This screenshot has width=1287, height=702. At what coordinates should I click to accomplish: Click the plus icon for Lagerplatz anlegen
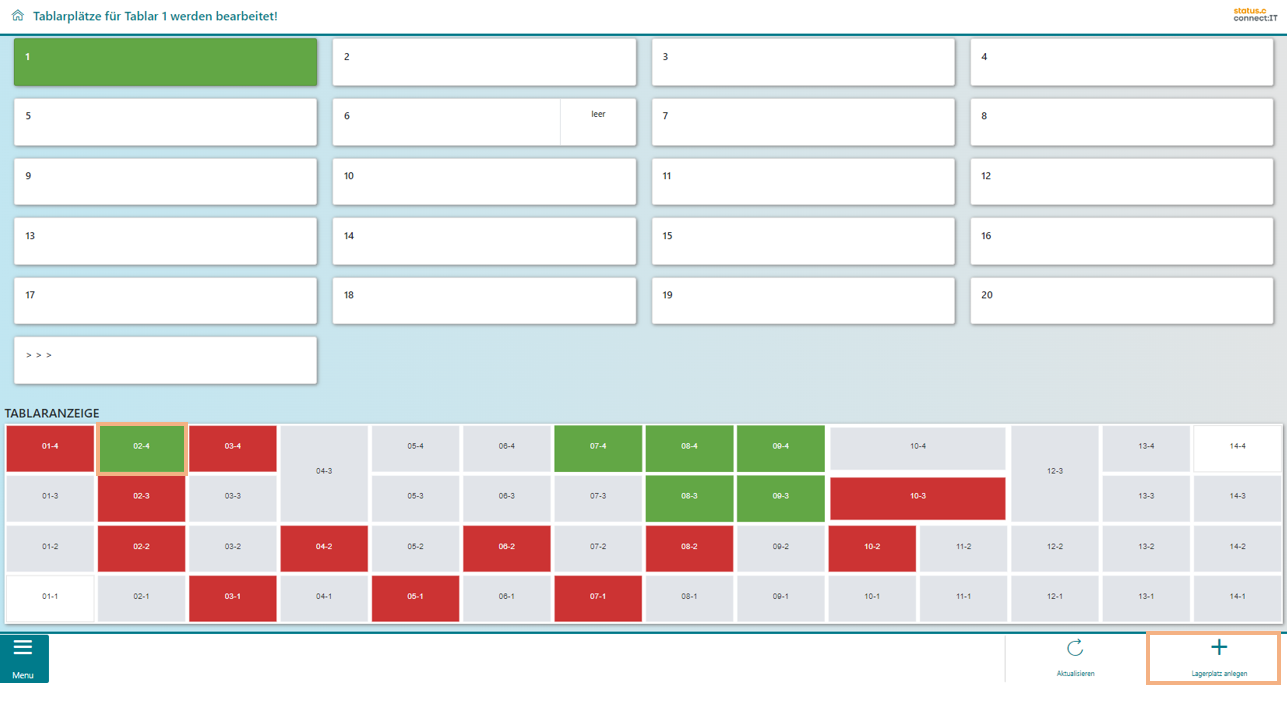point(1218,649)
